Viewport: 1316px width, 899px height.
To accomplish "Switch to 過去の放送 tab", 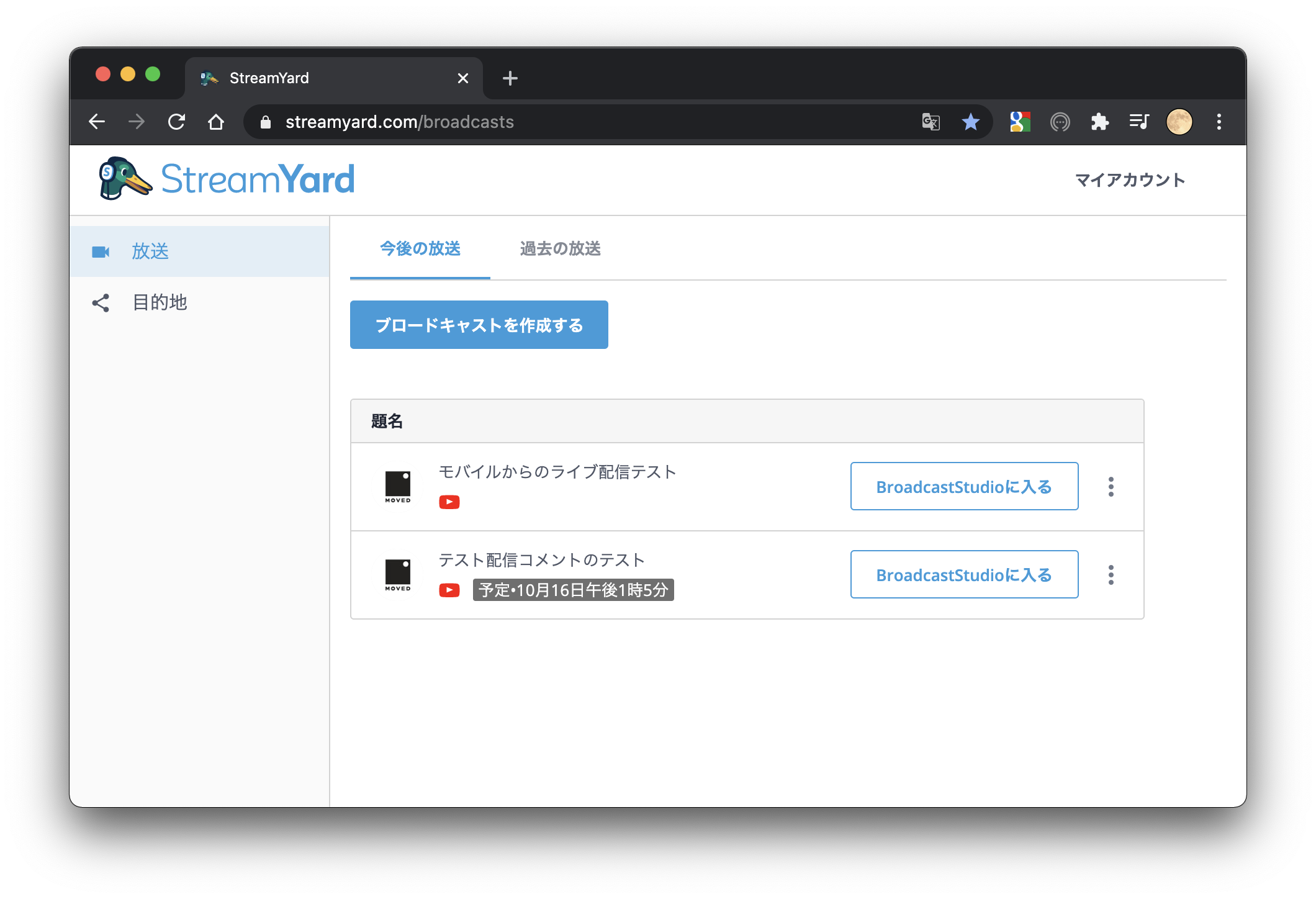I will coord(560,249).
